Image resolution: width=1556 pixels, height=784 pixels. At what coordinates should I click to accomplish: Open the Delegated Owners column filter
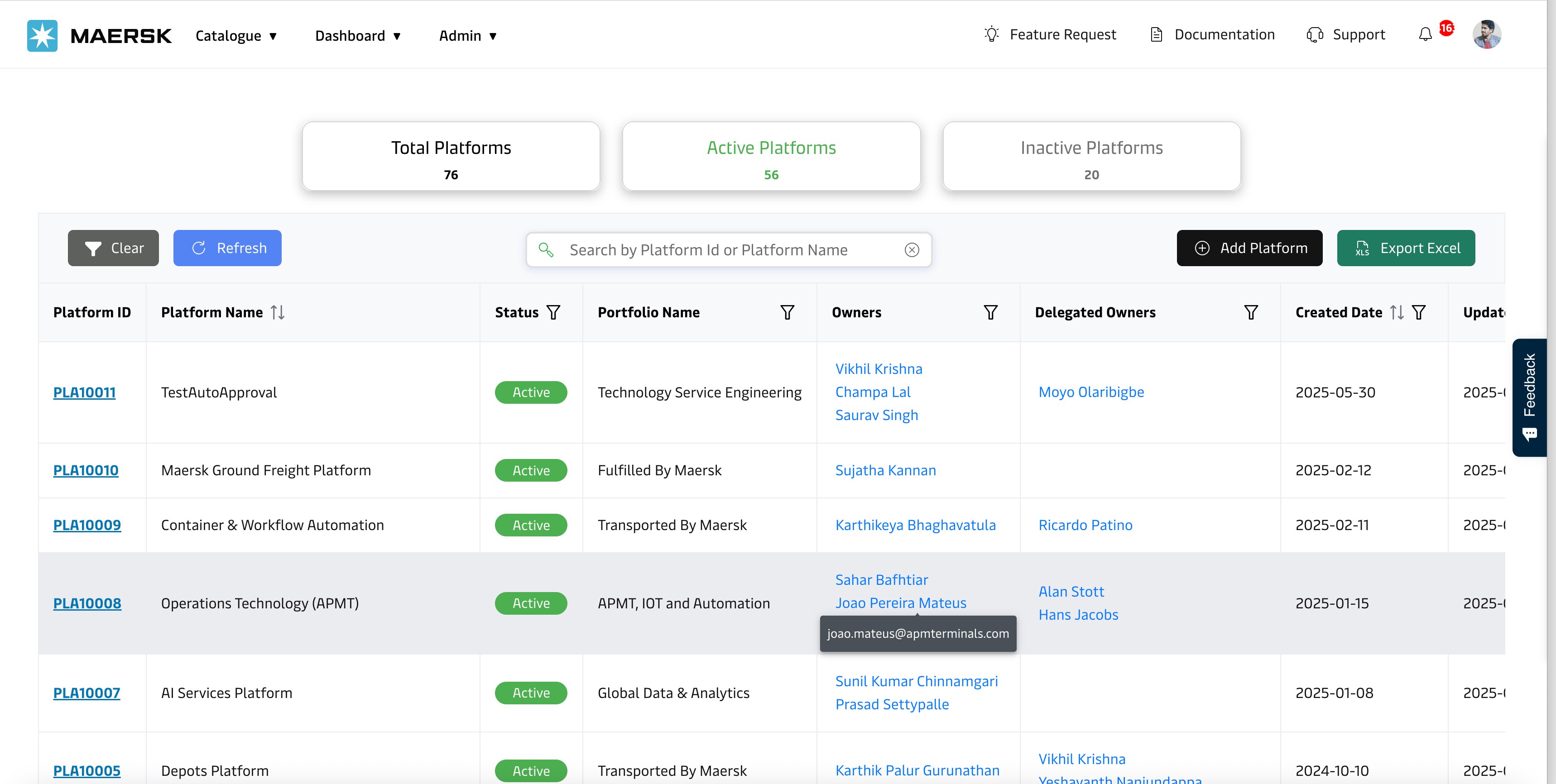[x=1251, y=312]
